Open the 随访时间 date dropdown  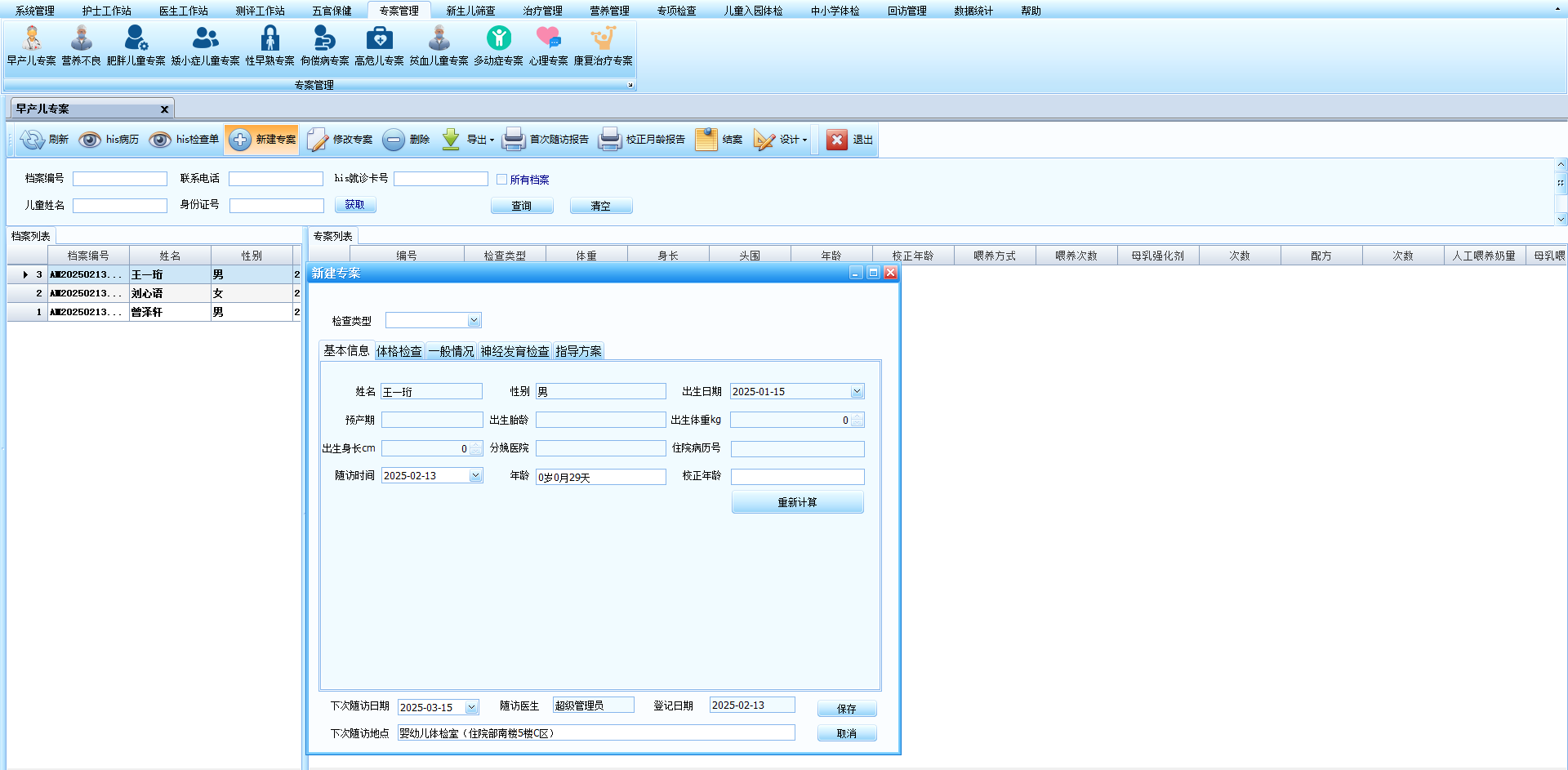click(475, 476)
